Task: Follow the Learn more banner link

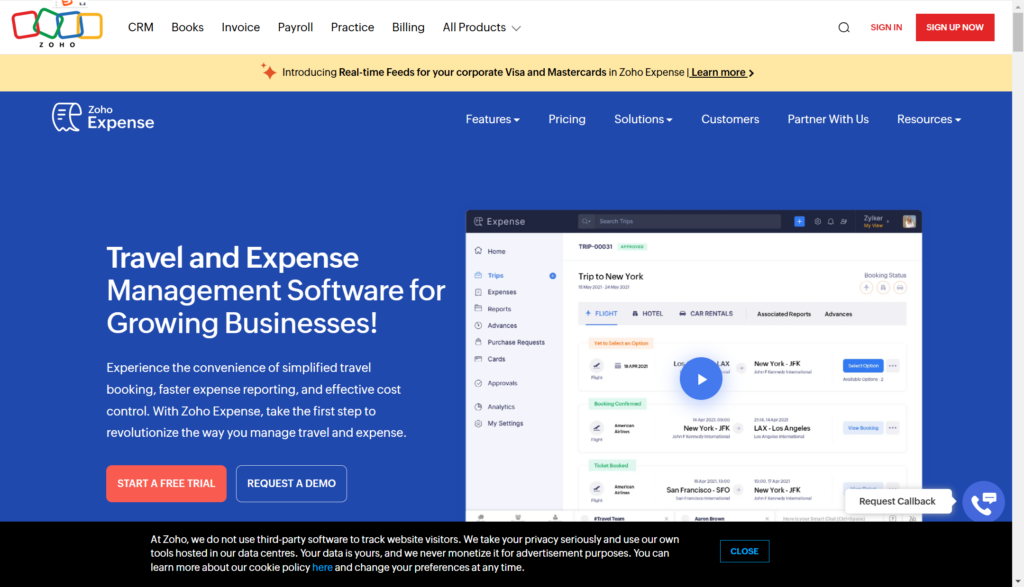Action: (x=722, y=72)
